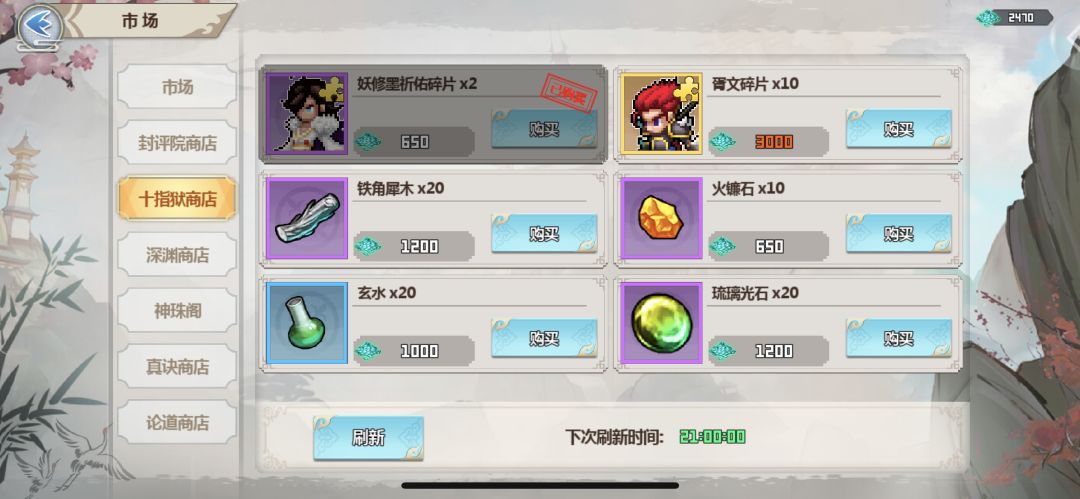Open the 市场 sidebar tab

click(177, 87)
